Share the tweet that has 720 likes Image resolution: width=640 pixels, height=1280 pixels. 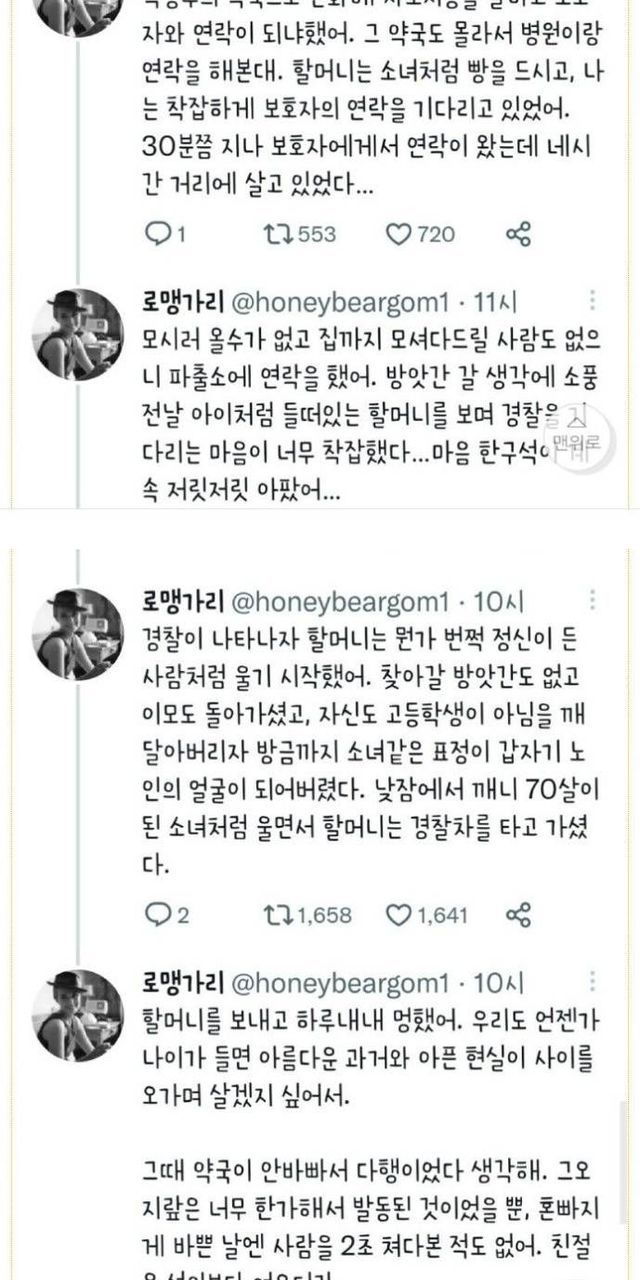click(x=518, y=234)
